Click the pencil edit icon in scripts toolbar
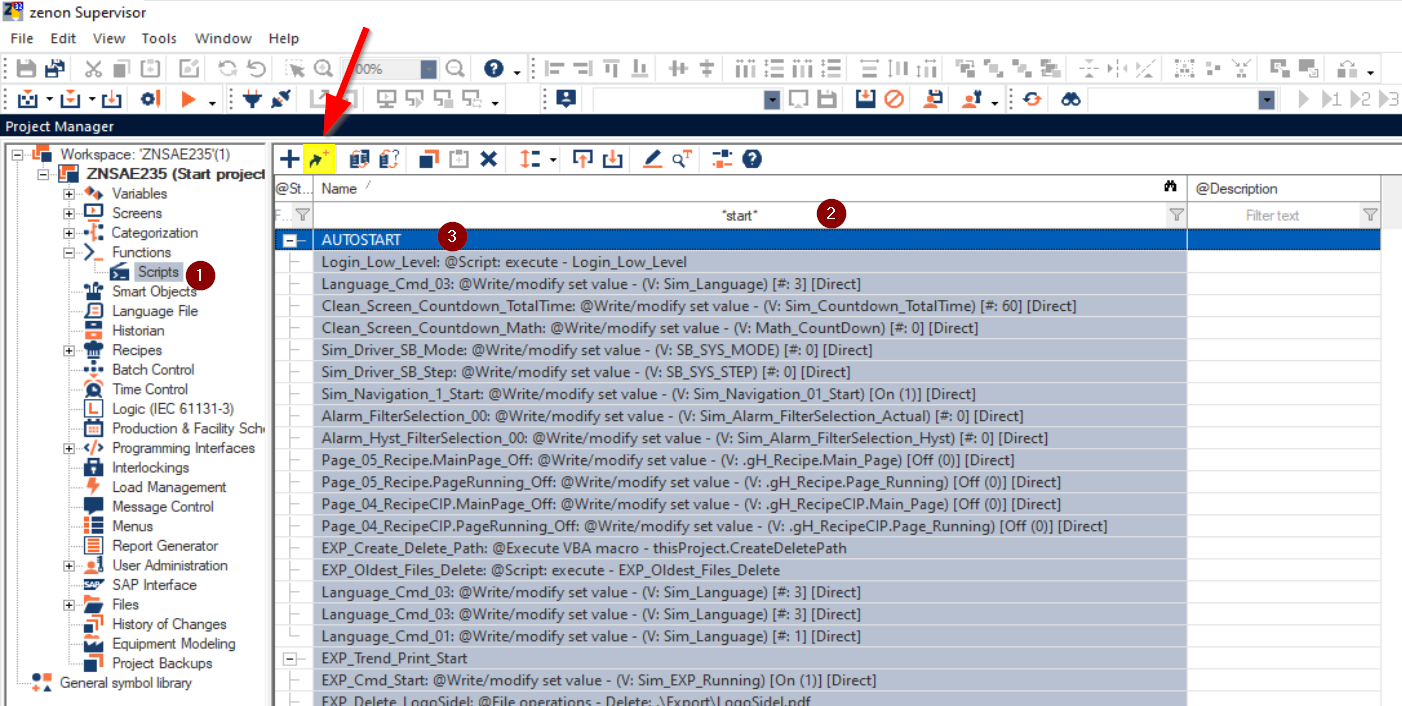This screenshot has width=1402, height=706. 652,158
